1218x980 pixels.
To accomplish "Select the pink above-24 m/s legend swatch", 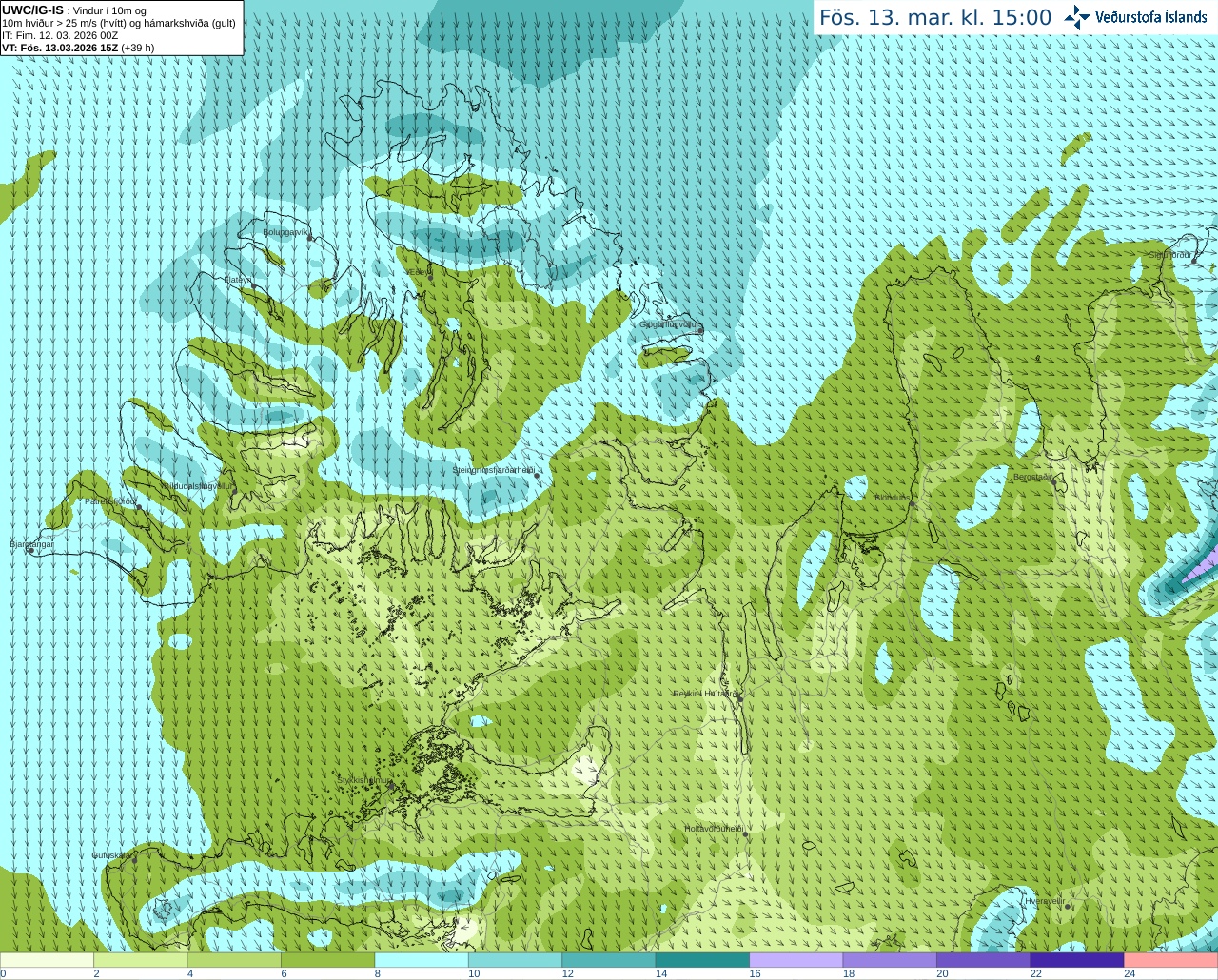I will (1171, 960).
